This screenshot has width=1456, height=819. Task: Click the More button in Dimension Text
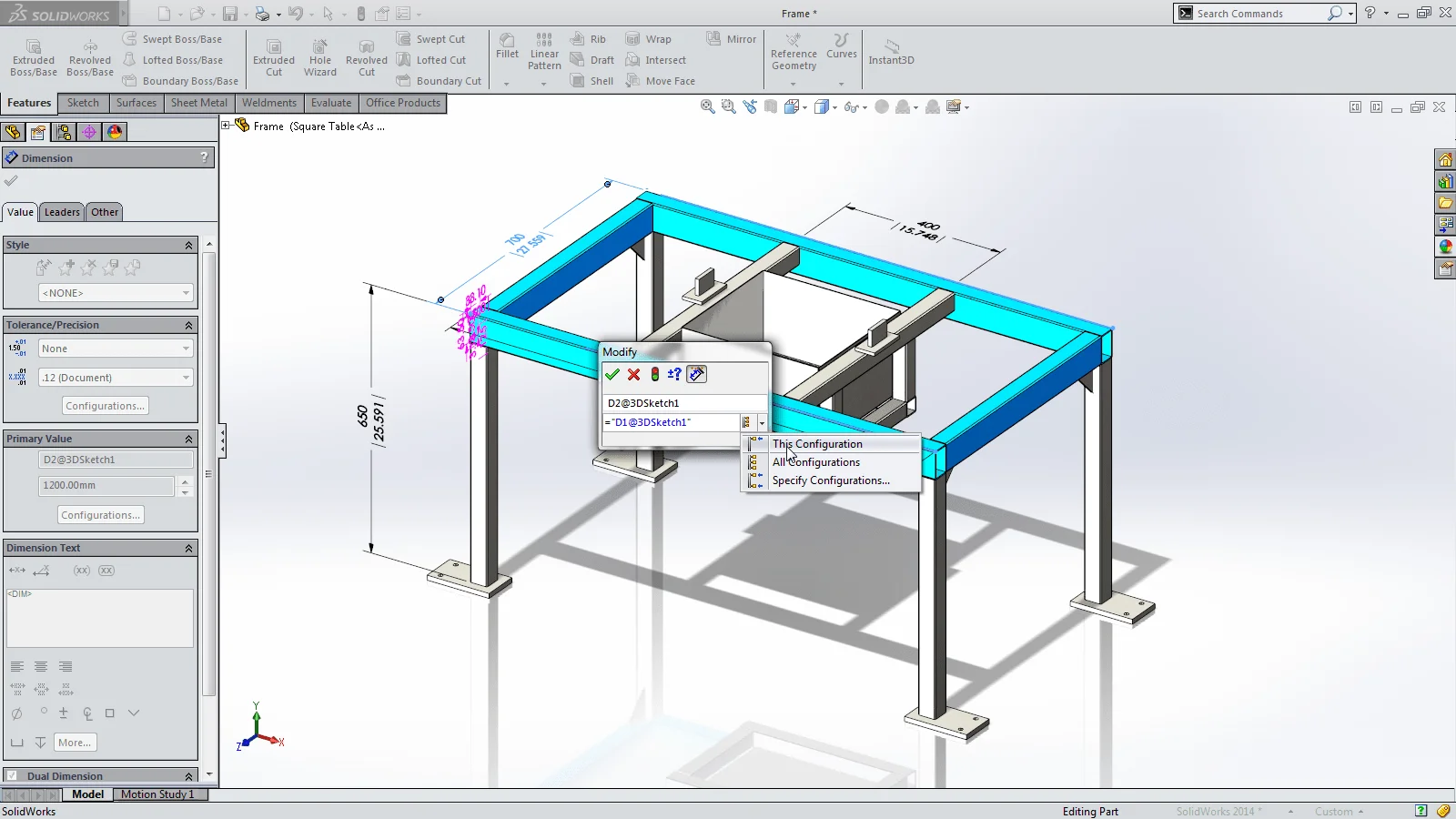click(75, 742)
